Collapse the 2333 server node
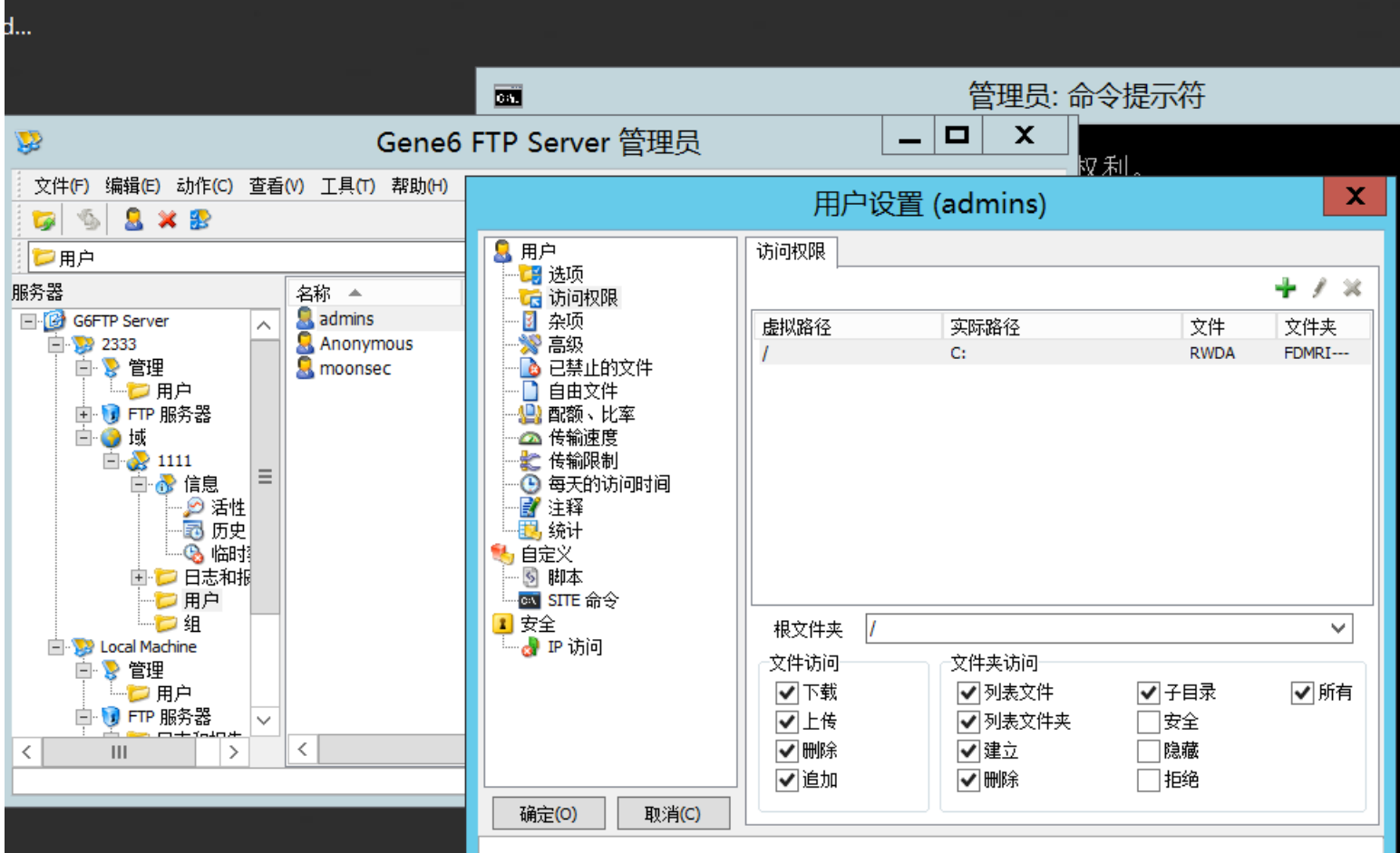Viewport: 1400px width, 853px height. click(x=56, y=344)
